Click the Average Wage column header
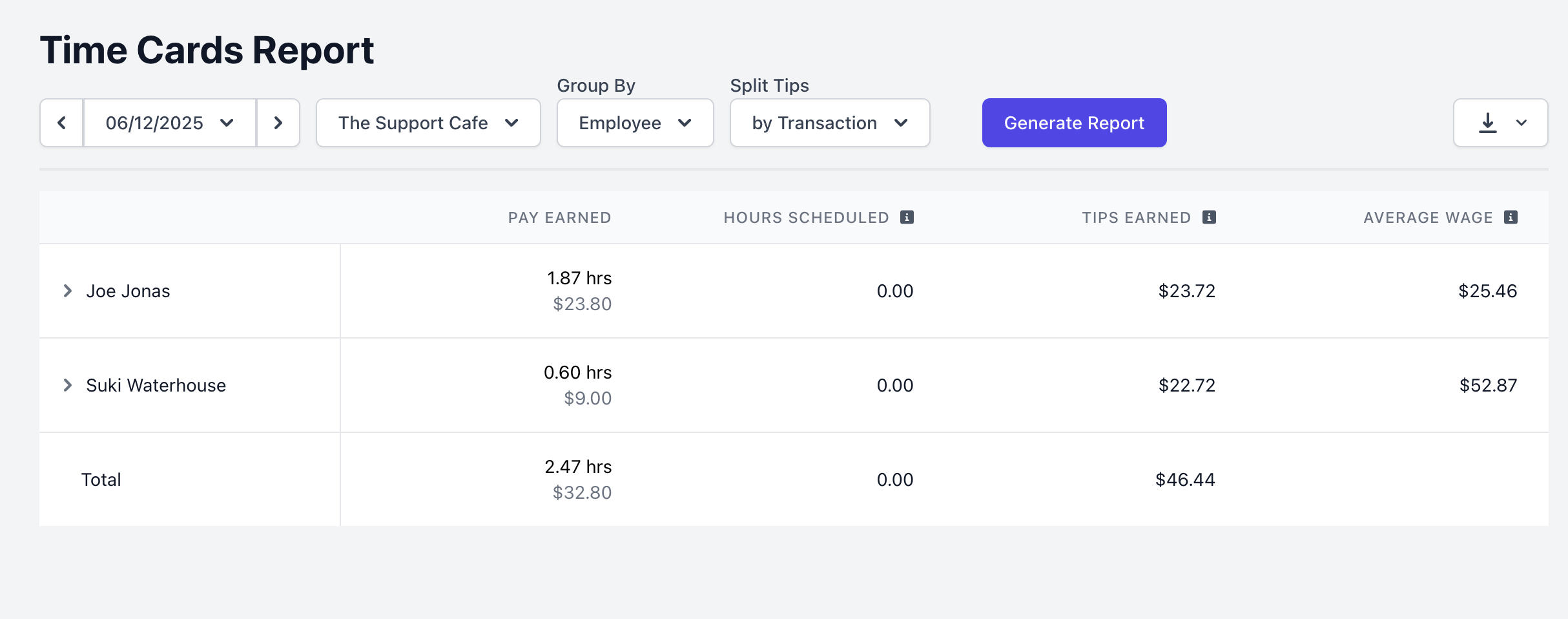The image size is (1568, 619). click(1427, 218)
